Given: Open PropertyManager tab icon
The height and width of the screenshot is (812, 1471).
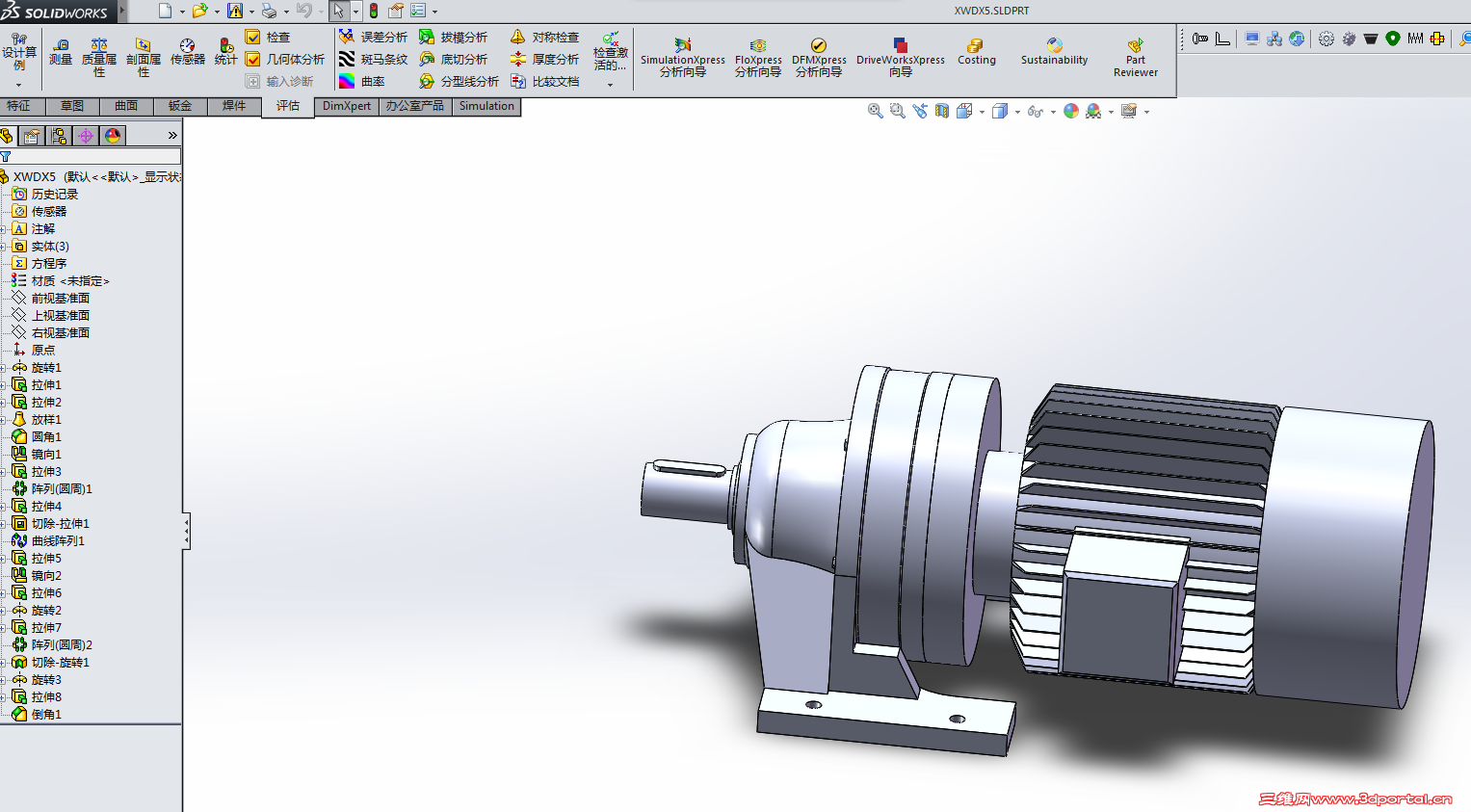Looking at the screenshot, I should point(32,136).
